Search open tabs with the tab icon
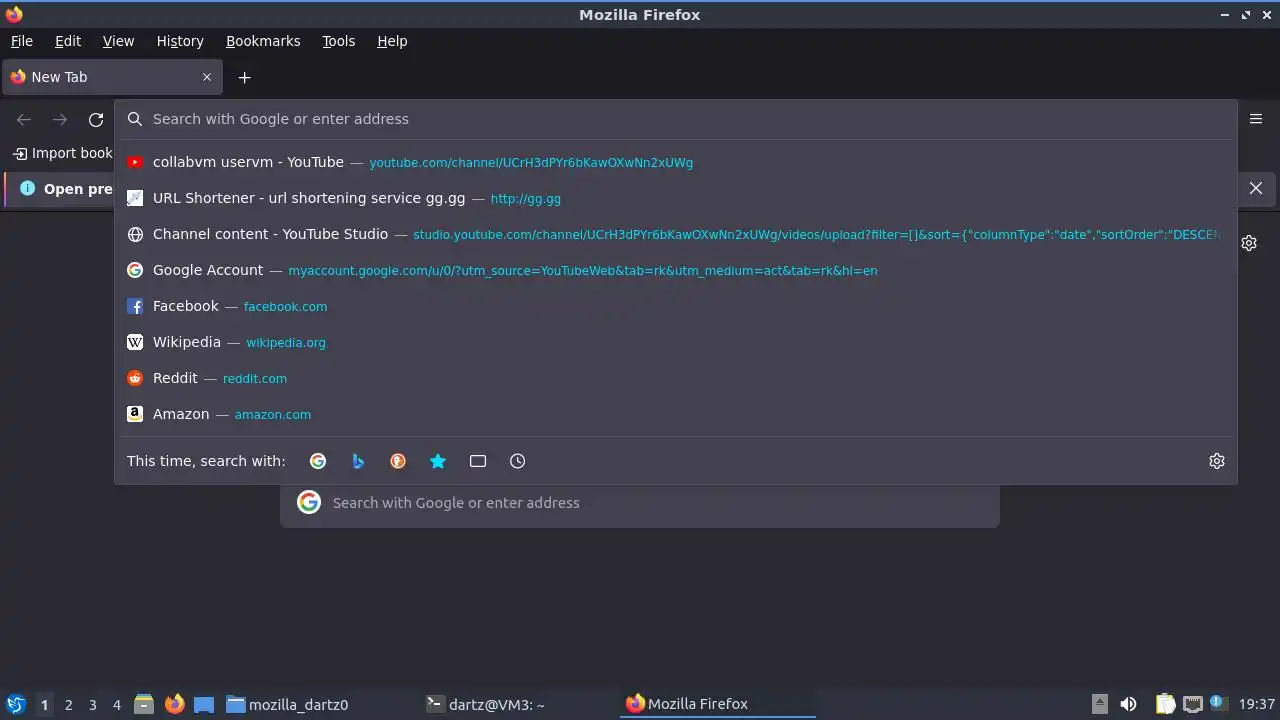1280x720 pixels. coord(478,461)
